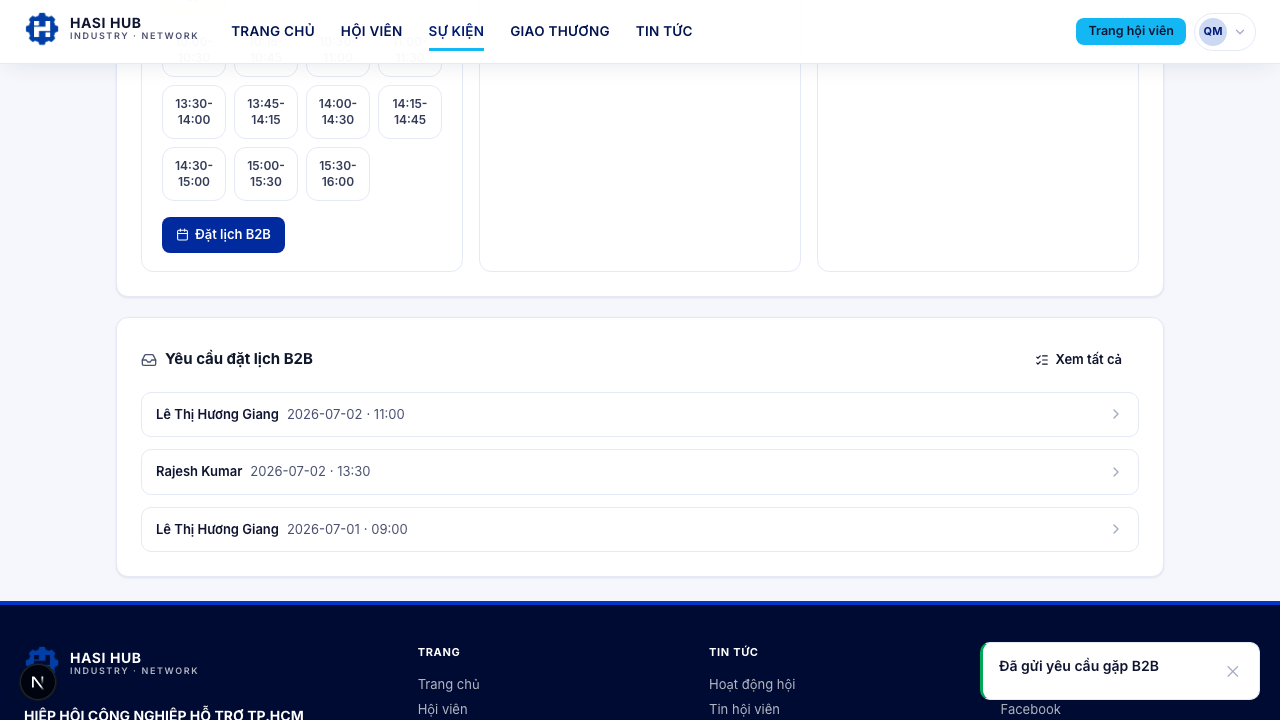Screen dimensions: 1280x720
Task: Select the SỰ KIỆN nav tab
Action: pyautogui.click(x=456, y=31)
